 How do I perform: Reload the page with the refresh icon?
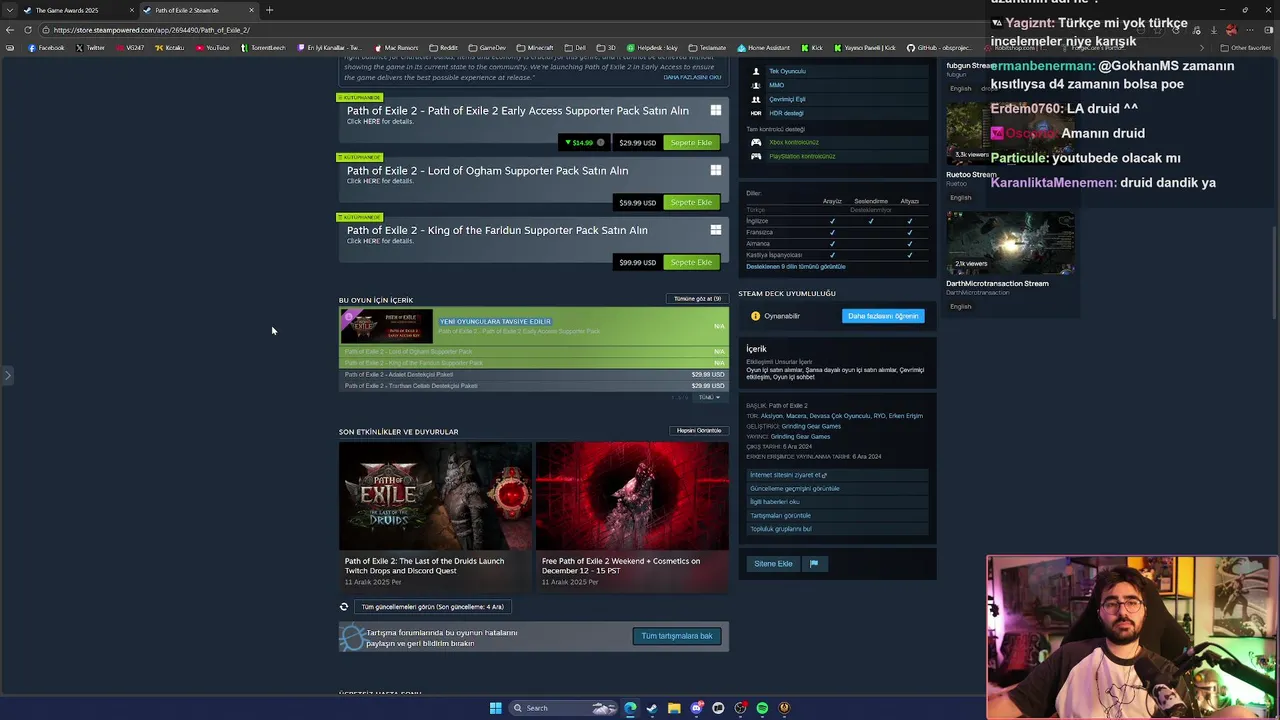tap(28, 30)
